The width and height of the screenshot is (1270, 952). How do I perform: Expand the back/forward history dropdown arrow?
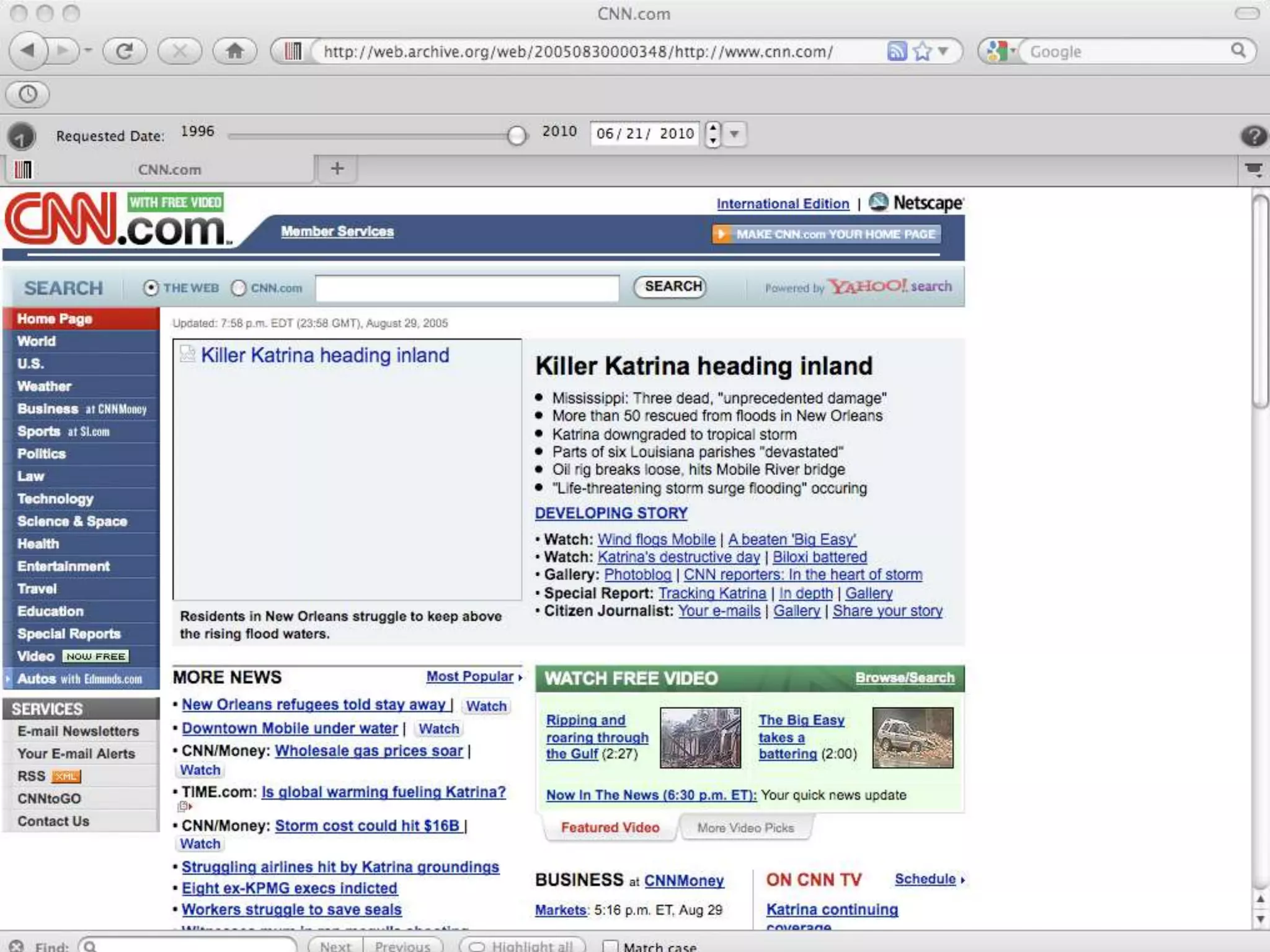click(x=88, y=51)
